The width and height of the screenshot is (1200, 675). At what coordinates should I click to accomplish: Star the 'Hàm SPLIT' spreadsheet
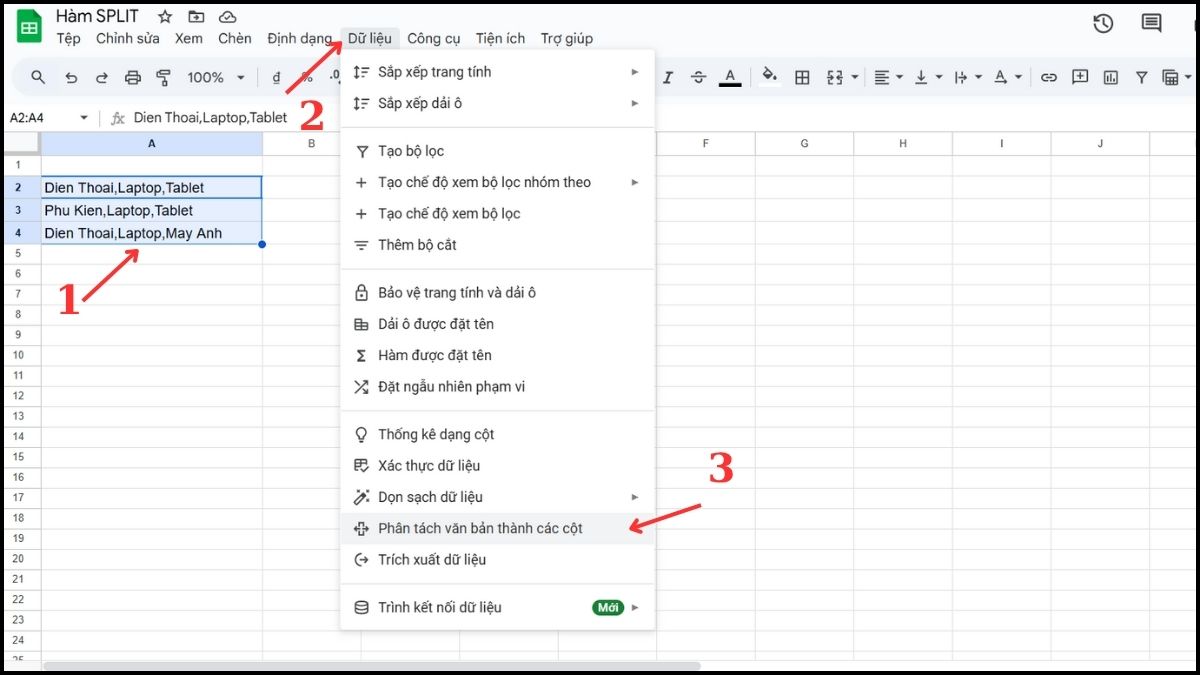163,16
